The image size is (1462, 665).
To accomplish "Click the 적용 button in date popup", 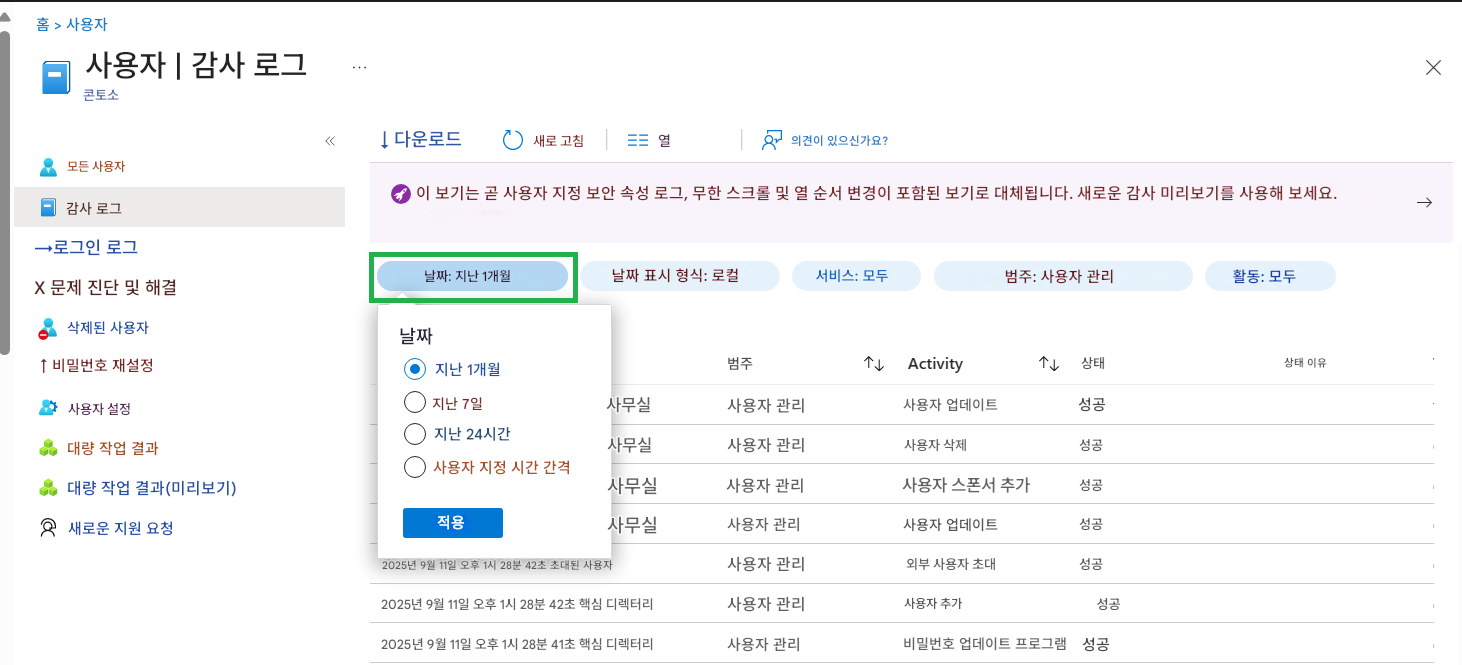I will point(453,523).
